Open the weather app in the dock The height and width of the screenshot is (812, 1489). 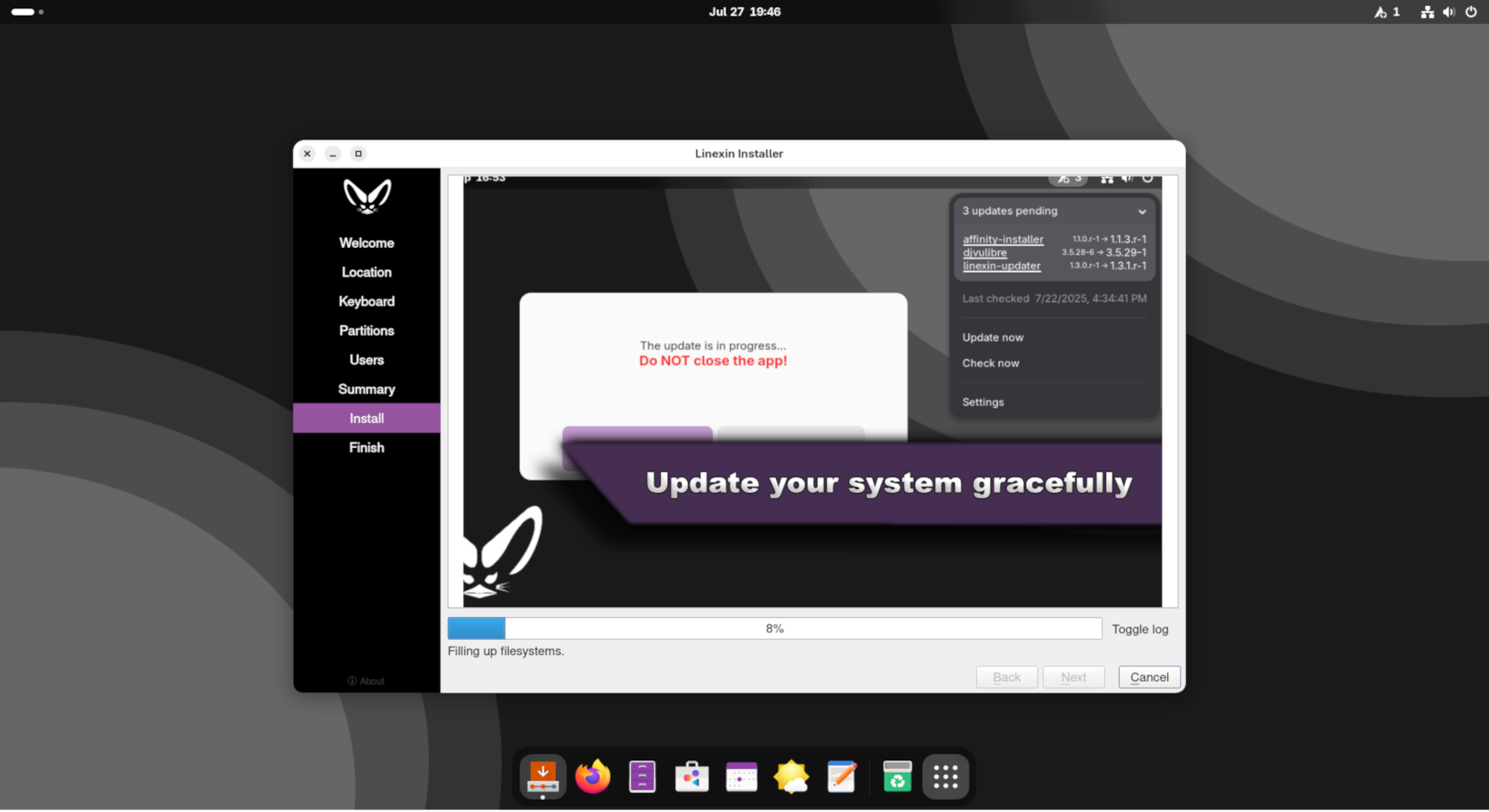791,777
